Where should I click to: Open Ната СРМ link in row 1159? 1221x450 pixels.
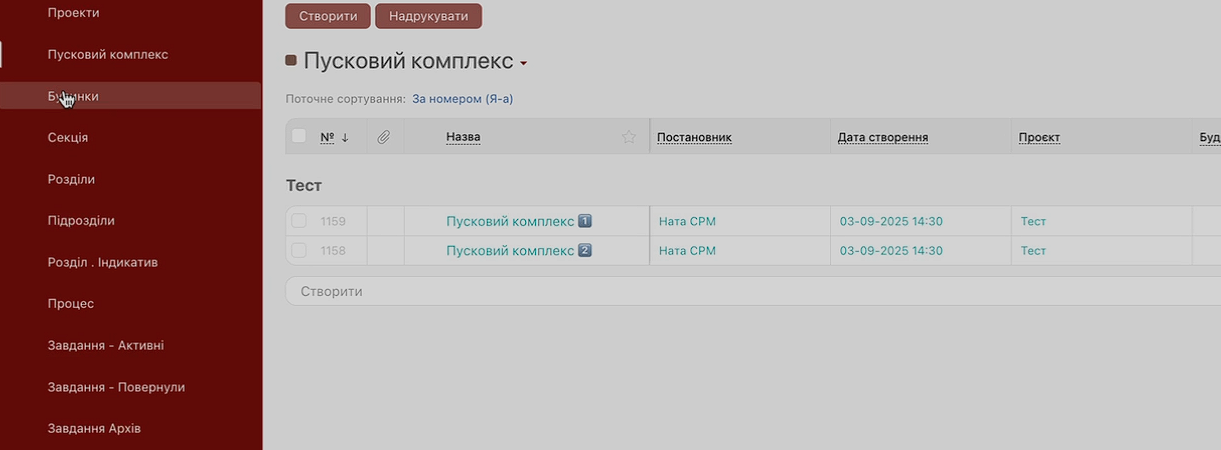click(x=687, y=221)
